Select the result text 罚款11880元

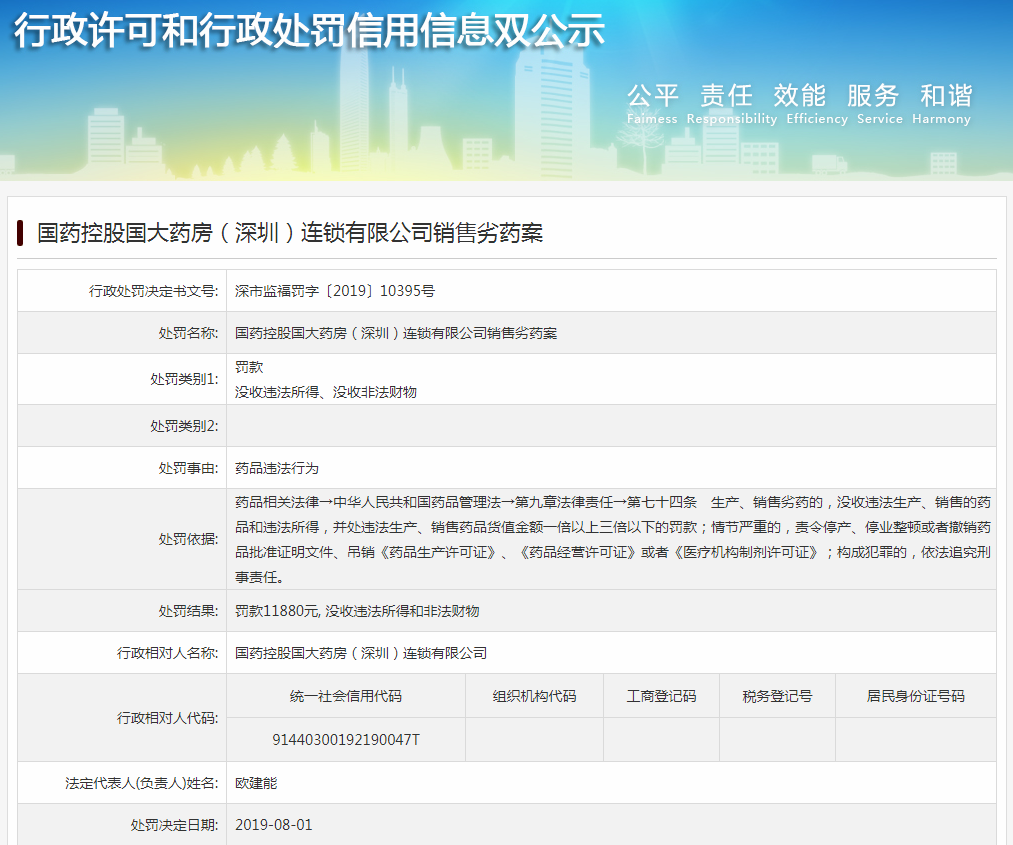pyautogui.click(x=277, y=610)
